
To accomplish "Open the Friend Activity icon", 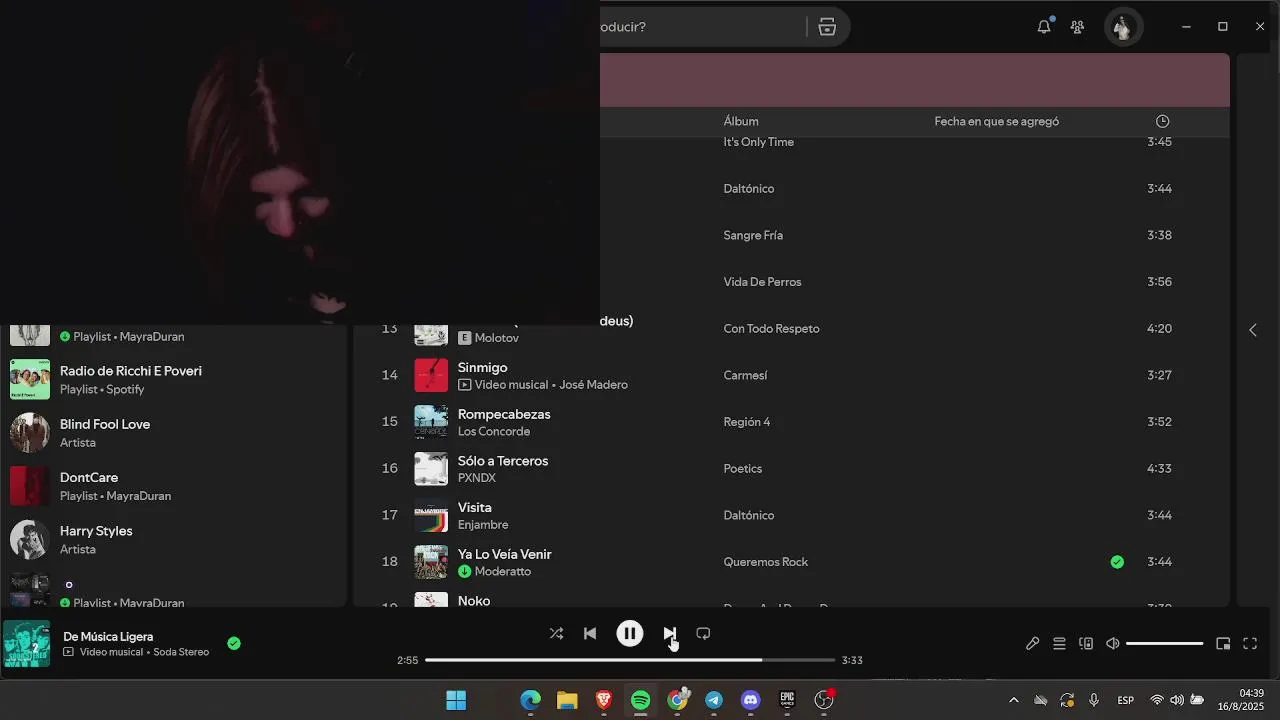I will (1077, 27).
